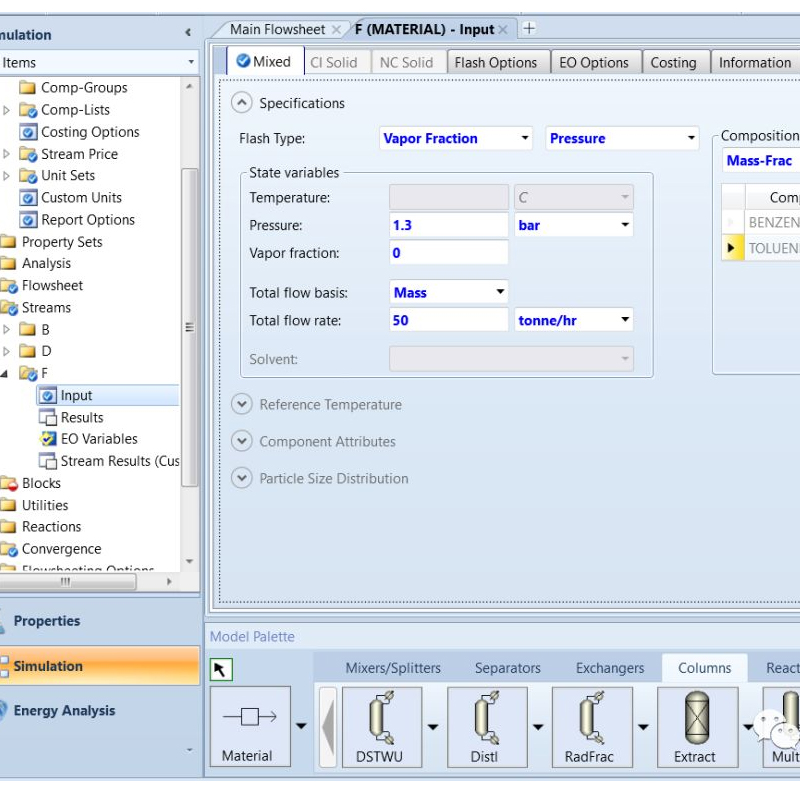Expand the Particle Size Distribution section
The height and width of the screenshot is (800, 800).
(x=241, y=478)
